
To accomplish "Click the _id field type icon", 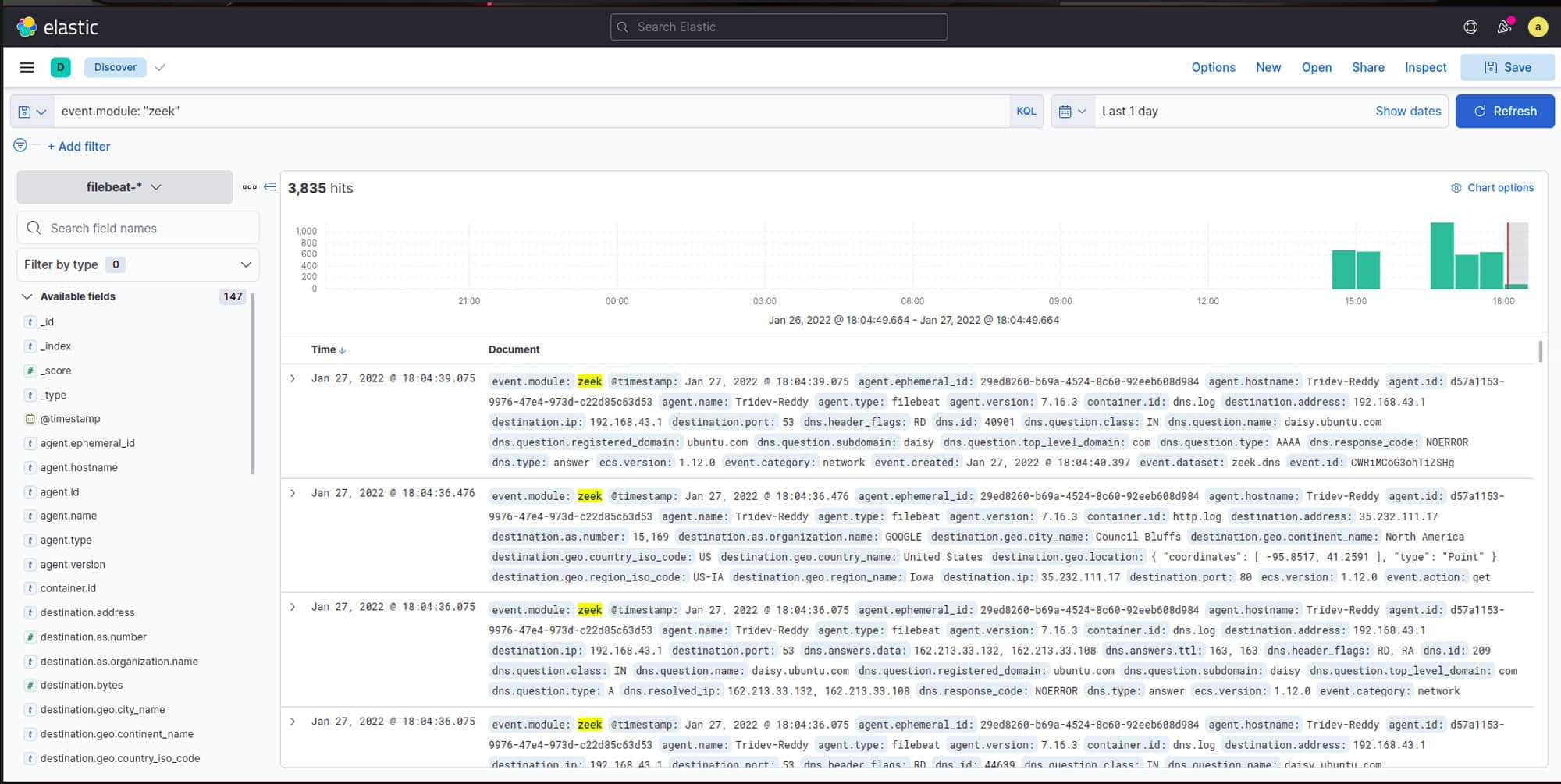I will pyautogui.click(x=30, y=322).
